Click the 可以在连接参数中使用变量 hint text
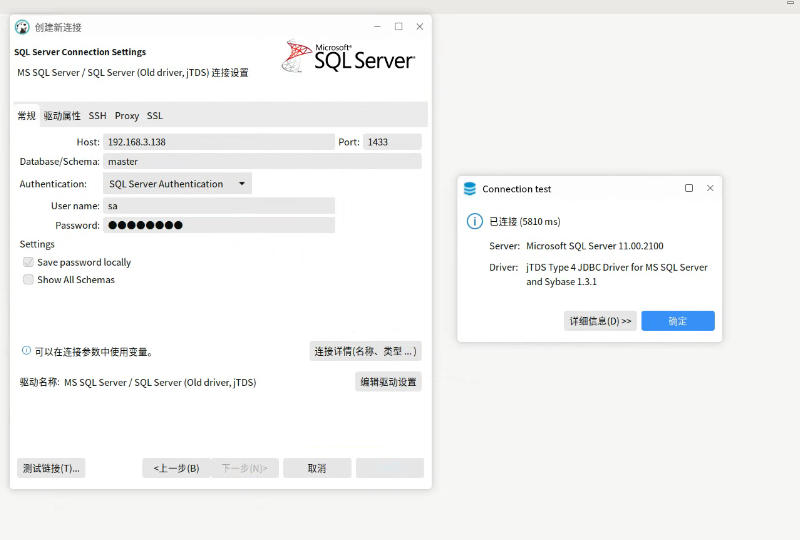The height and width of the screenshot is (540, 800). point(93,352)
